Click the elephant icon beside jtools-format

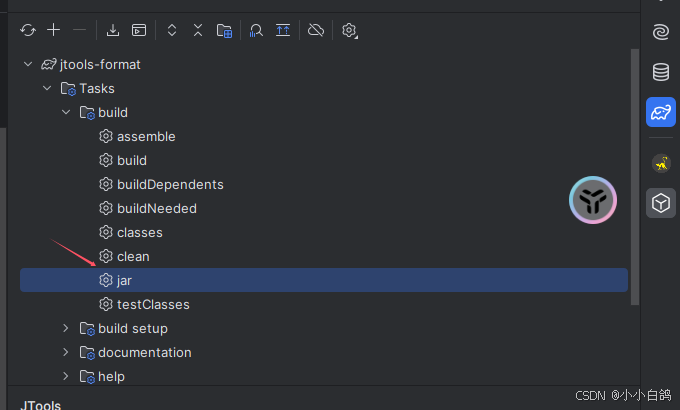[49, 65]
